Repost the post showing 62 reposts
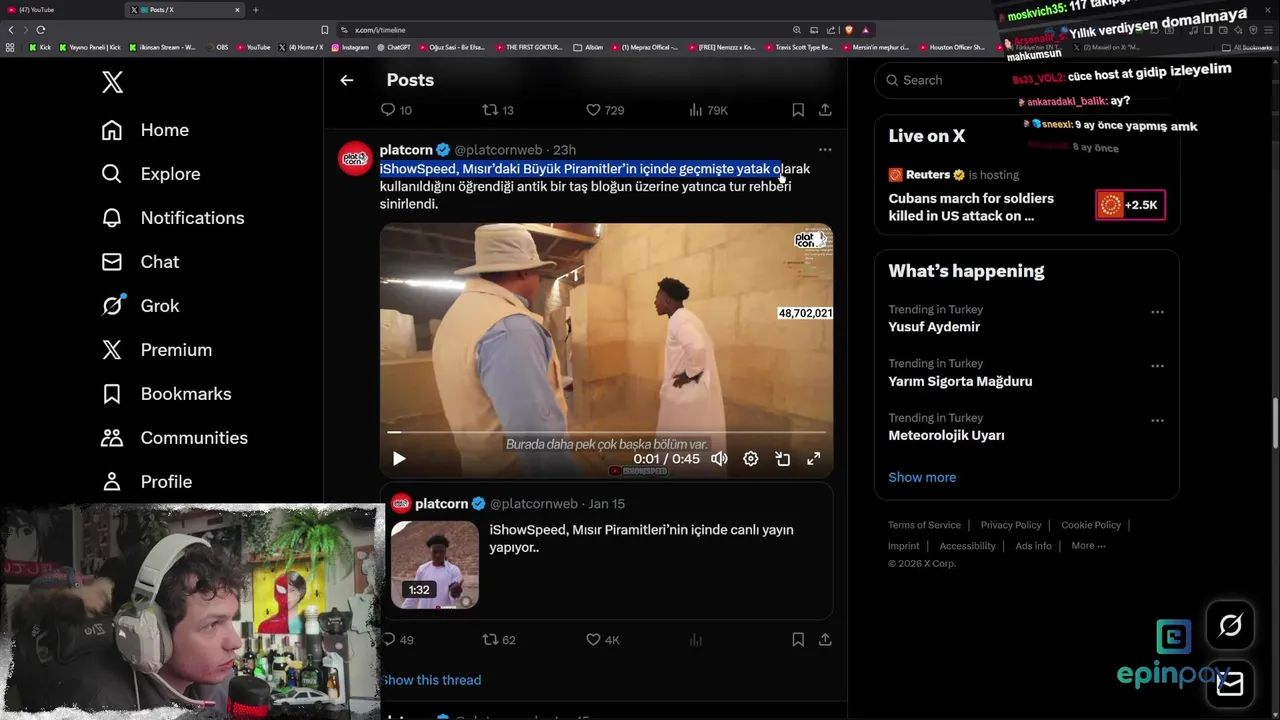This screenshot has width=1280, height=720. point(499,640)
